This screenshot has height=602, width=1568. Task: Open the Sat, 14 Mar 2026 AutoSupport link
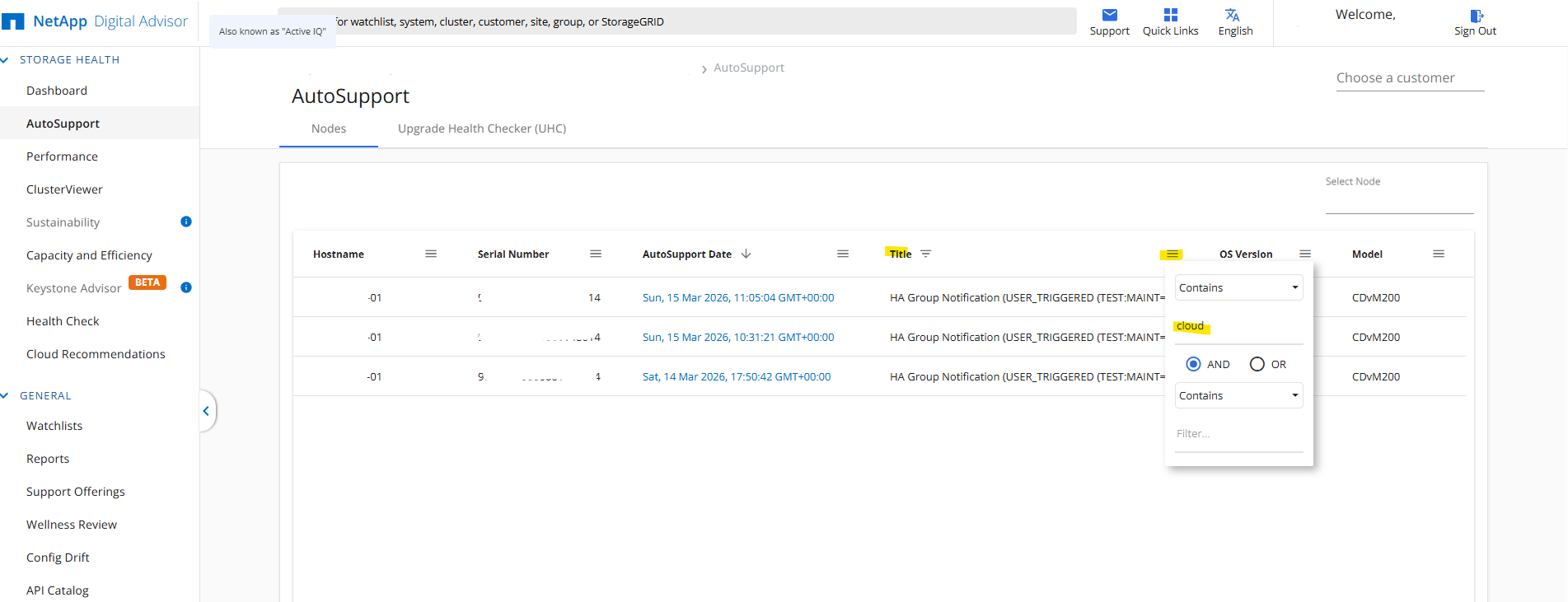(736, 376)
